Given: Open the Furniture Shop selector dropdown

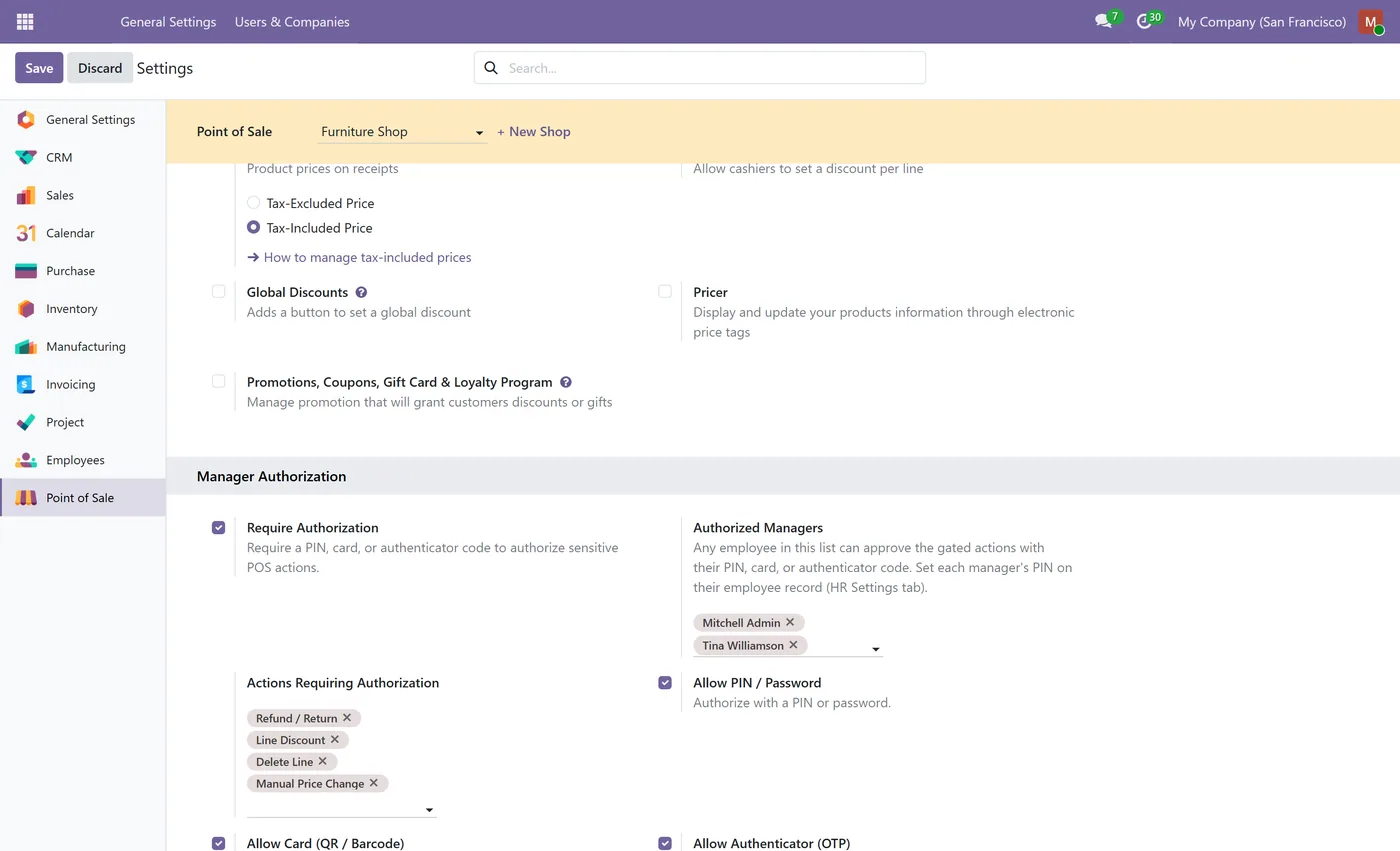Looking at the screenshot, I should tap(402, 132).
